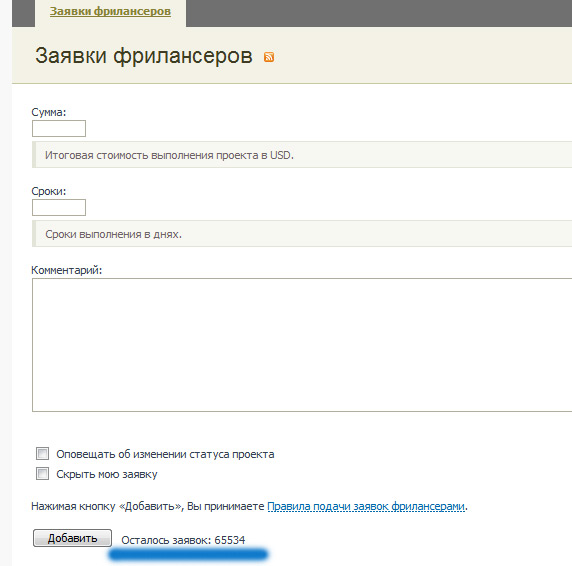Click the Сумма: field label
This screenshot has height=566, width=572.
pos(49,112)
